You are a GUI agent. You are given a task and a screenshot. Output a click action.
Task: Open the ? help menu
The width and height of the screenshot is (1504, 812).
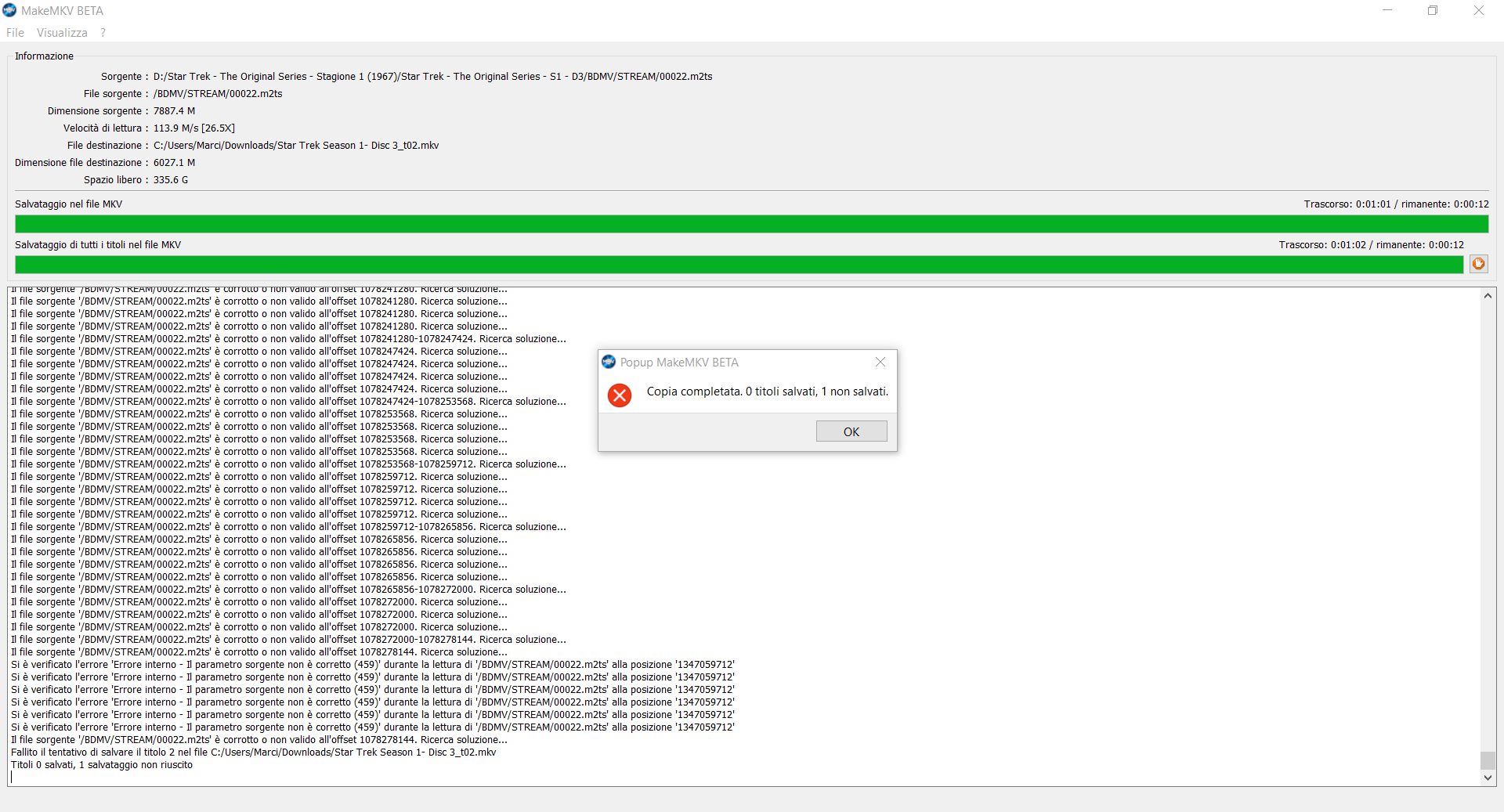tap(103, 33)
